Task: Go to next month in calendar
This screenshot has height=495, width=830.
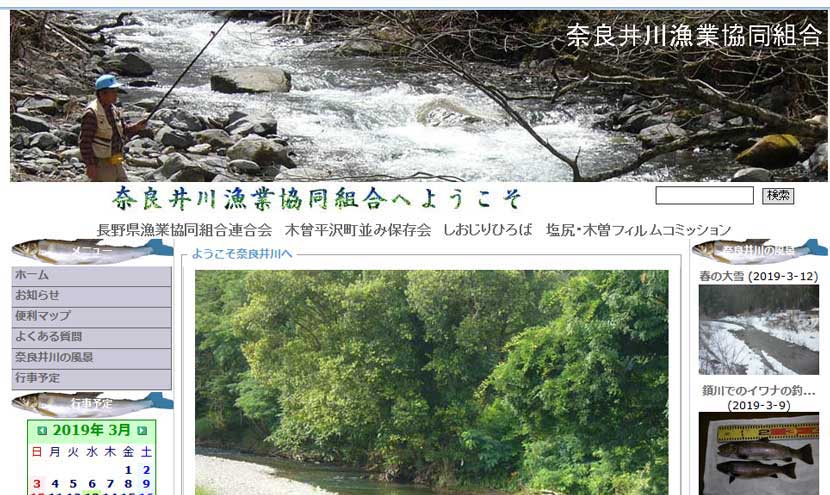Action: [x=142, y=431]
